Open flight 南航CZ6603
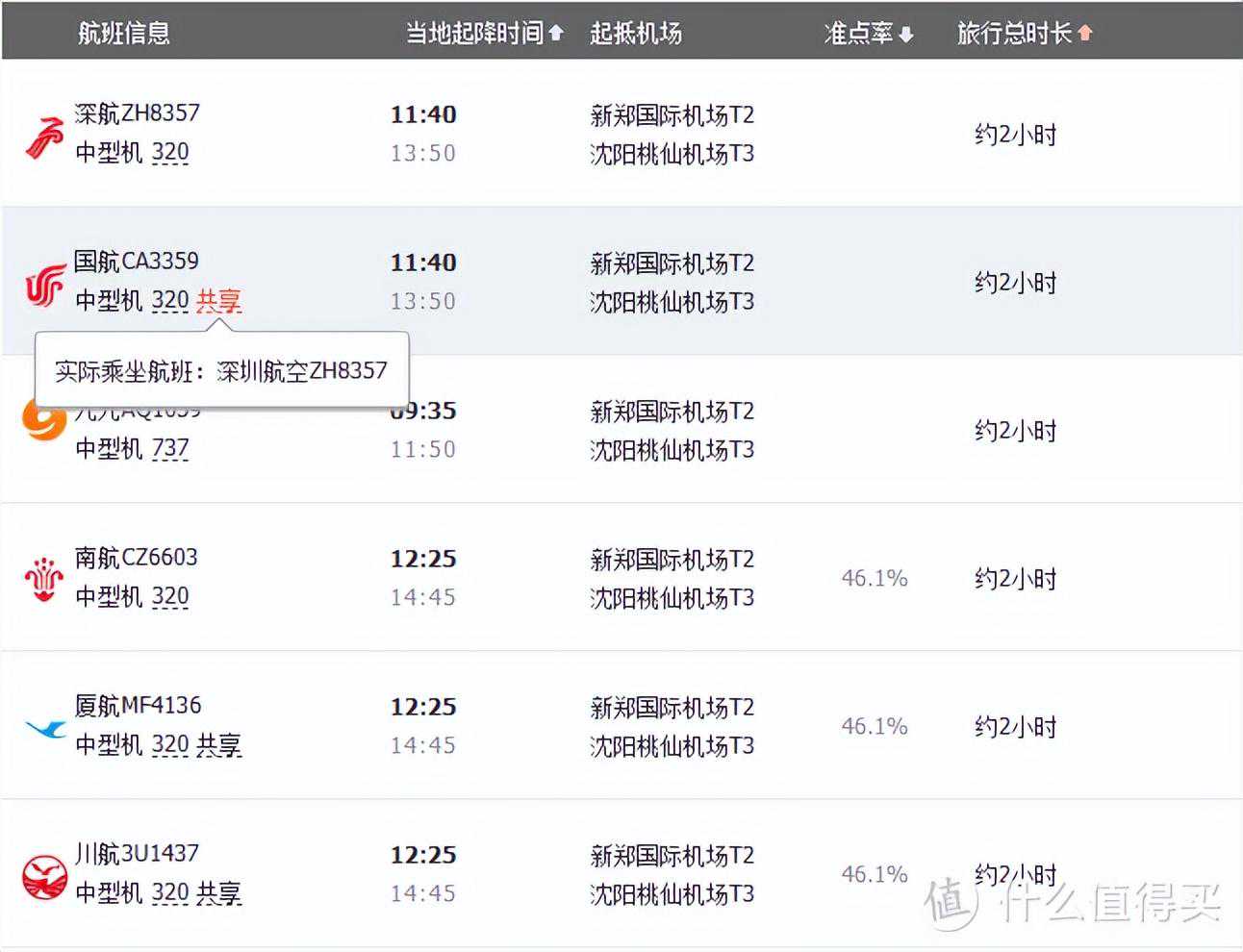 click(x=137, y=558)
